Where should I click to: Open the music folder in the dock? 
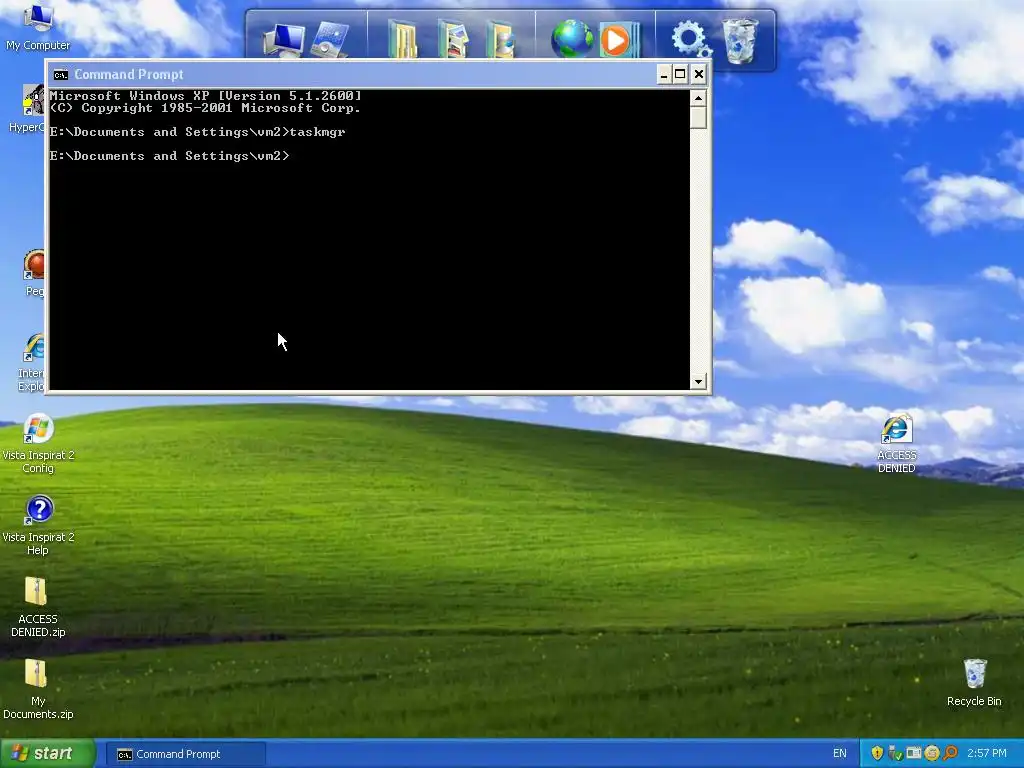coord(501,39)
